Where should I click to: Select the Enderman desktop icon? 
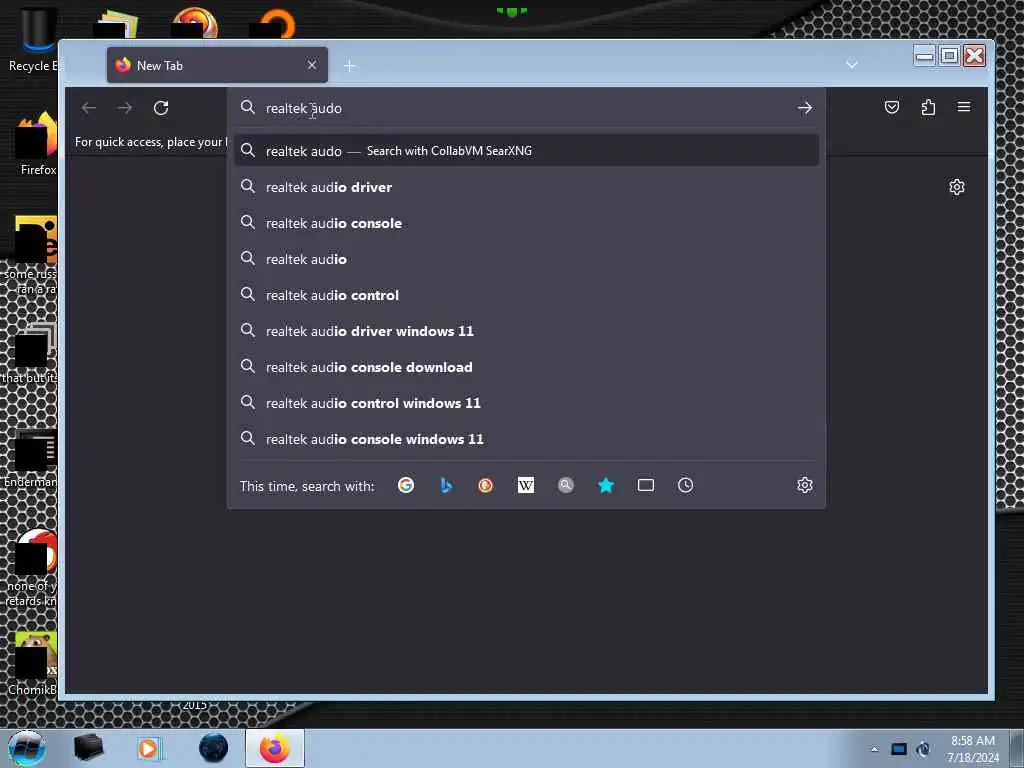(31, 457)
